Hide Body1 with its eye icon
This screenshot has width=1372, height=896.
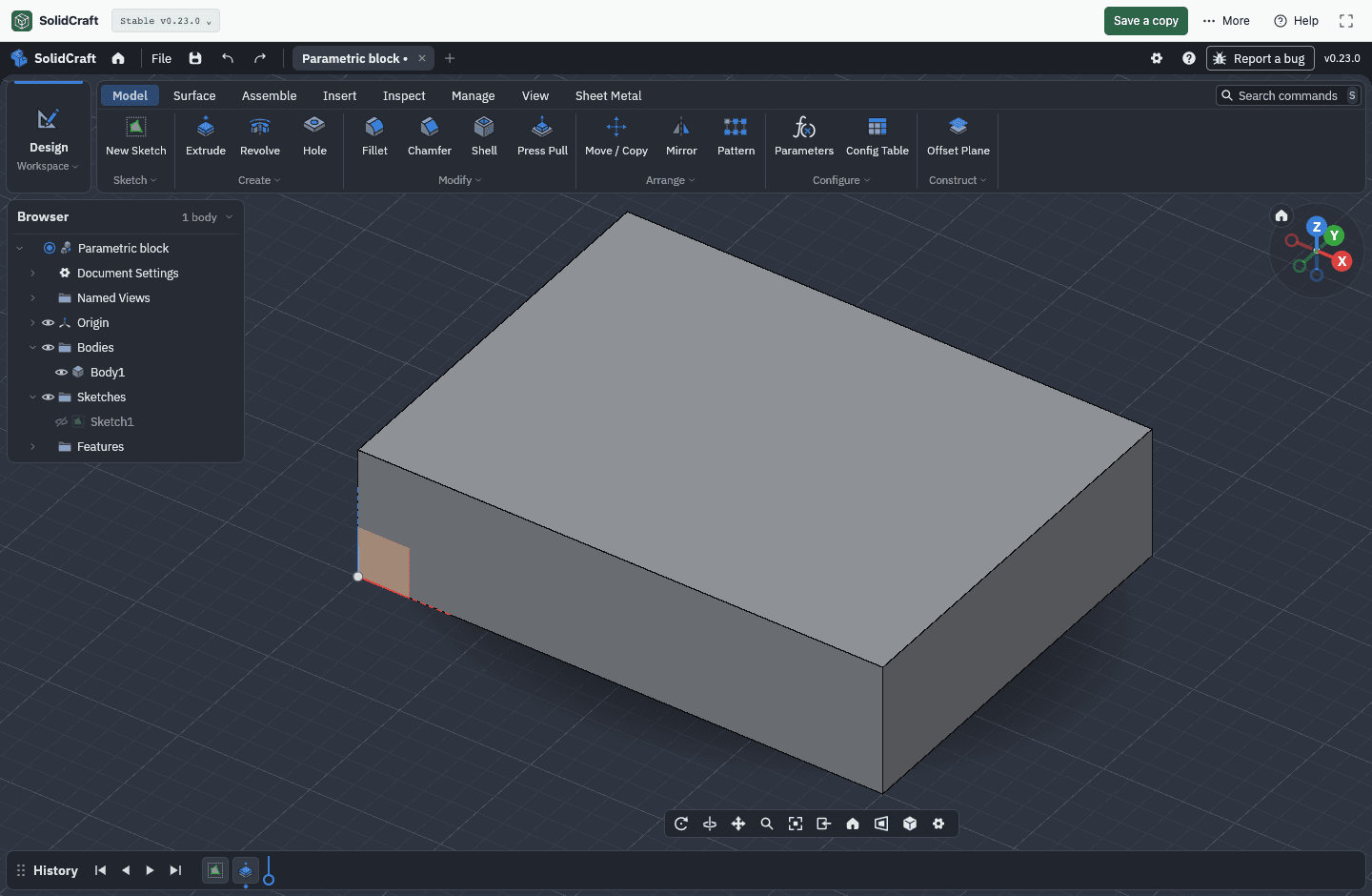[61, 373]
